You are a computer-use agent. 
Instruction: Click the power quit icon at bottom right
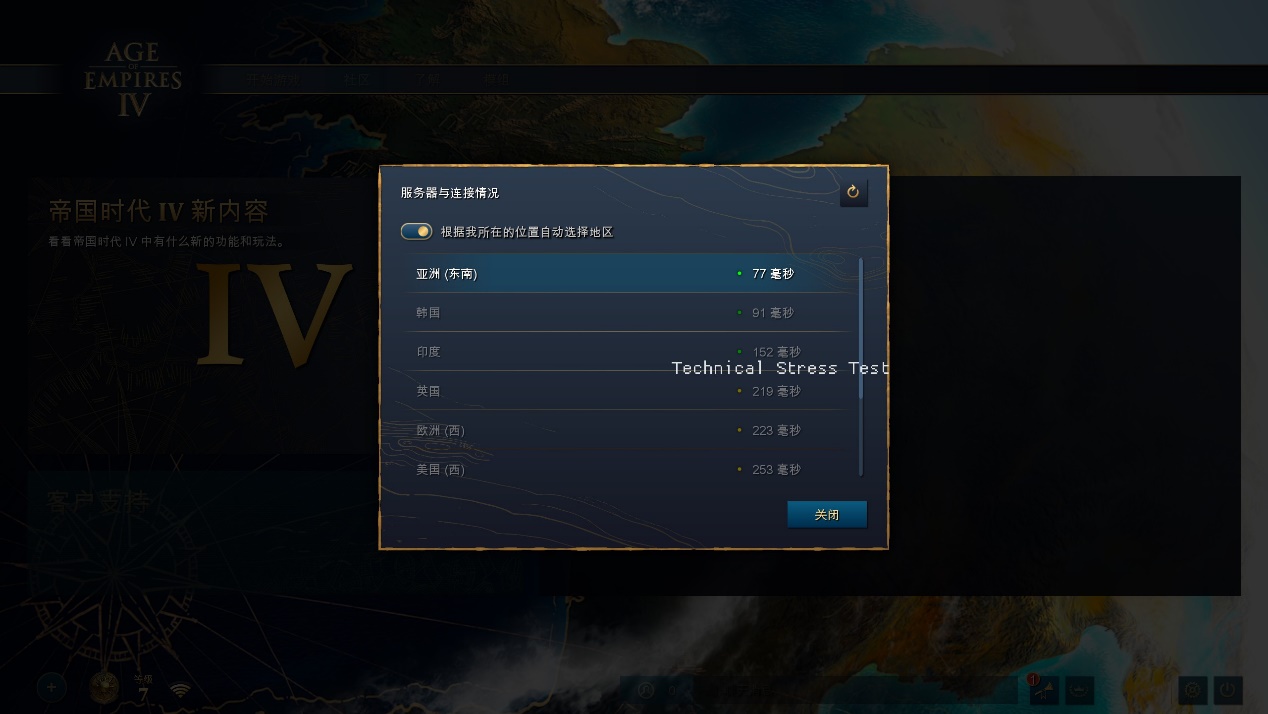tap(1228, 689)
